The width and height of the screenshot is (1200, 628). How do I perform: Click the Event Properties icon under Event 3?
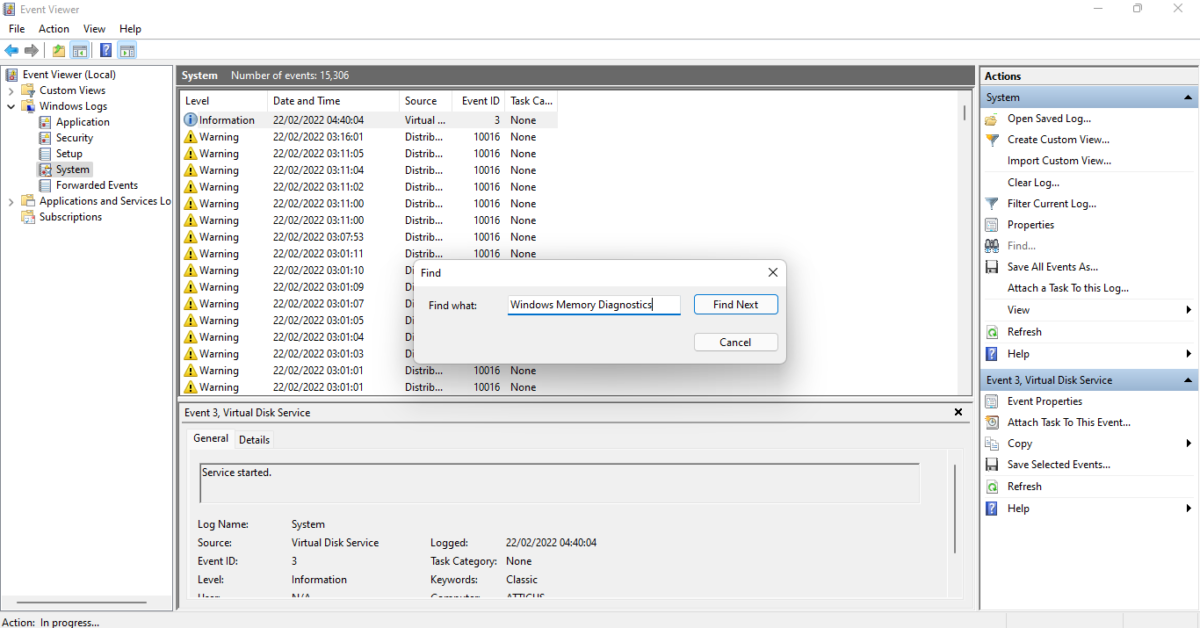991,400
